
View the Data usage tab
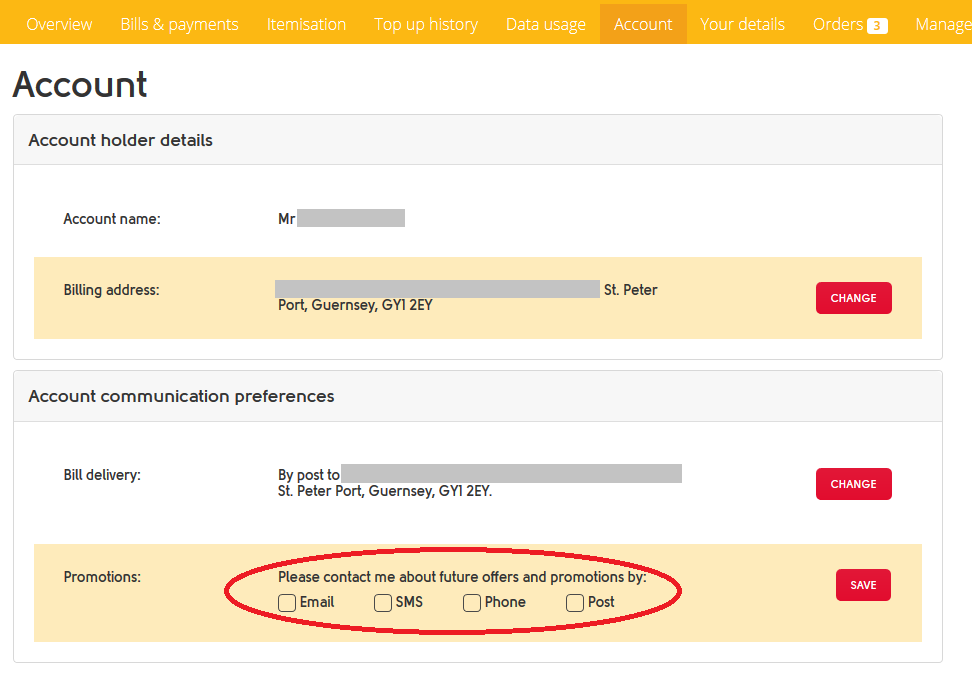(545, 24)
